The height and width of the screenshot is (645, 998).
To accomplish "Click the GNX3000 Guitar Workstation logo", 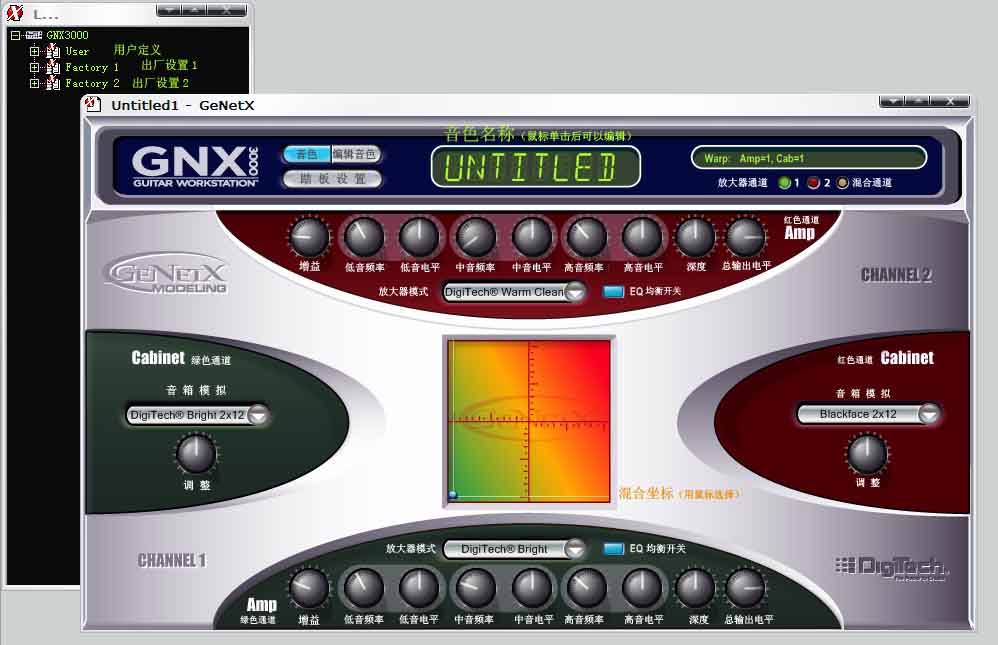I will click(195, 167).
